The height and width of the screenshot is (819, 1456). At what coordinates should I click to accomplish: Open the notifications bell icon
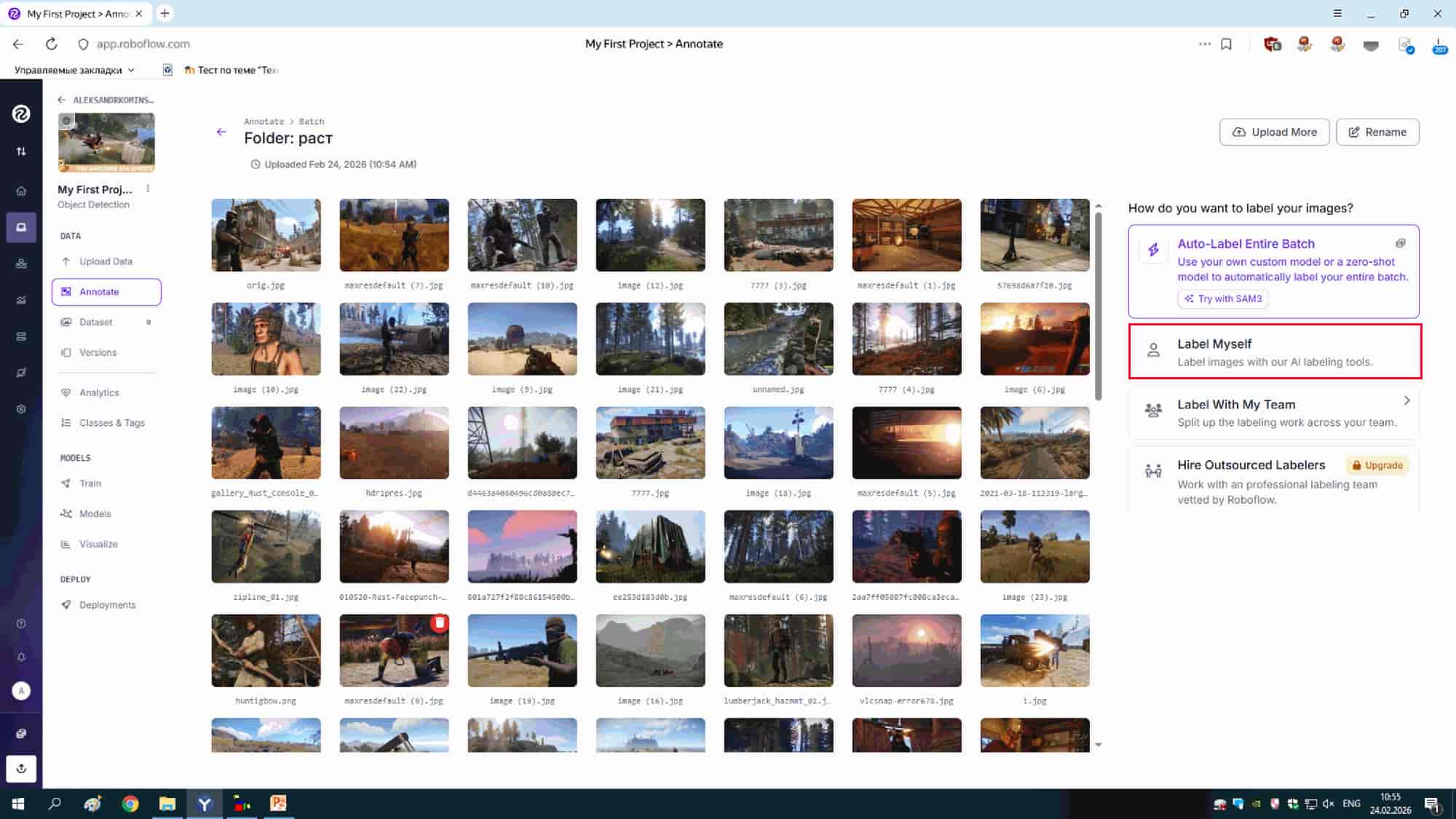pyautogui.click(x=21, y=657)
